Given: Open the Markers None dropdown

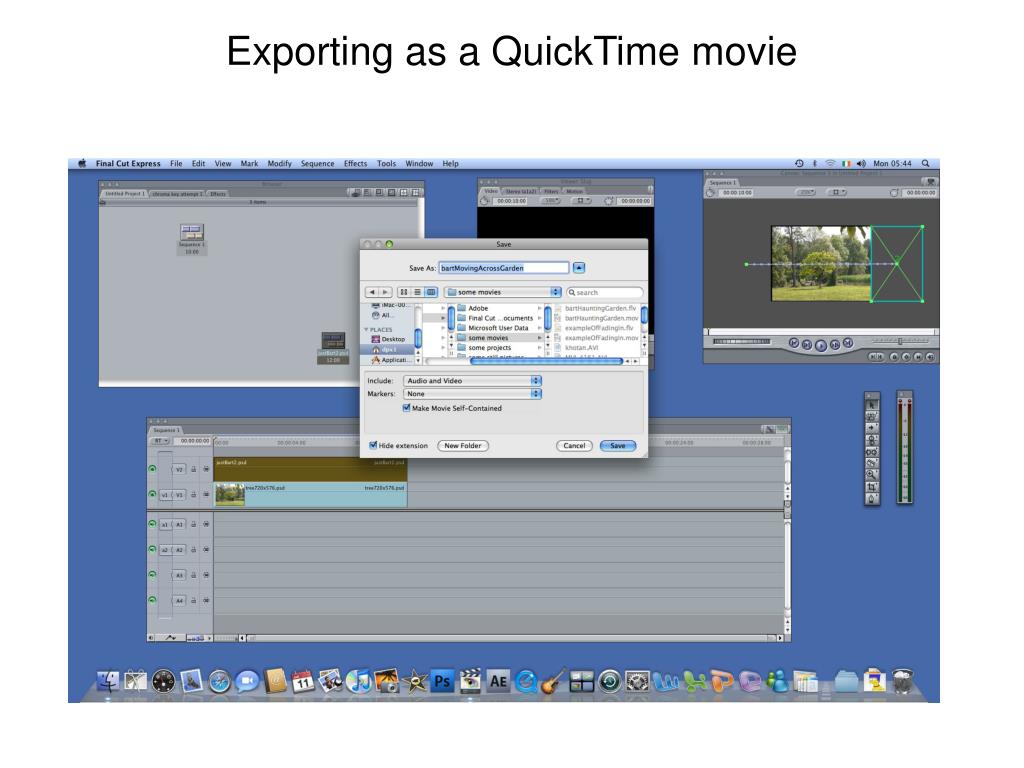Looking at the screenshot, I should click(x=472, y=394).
